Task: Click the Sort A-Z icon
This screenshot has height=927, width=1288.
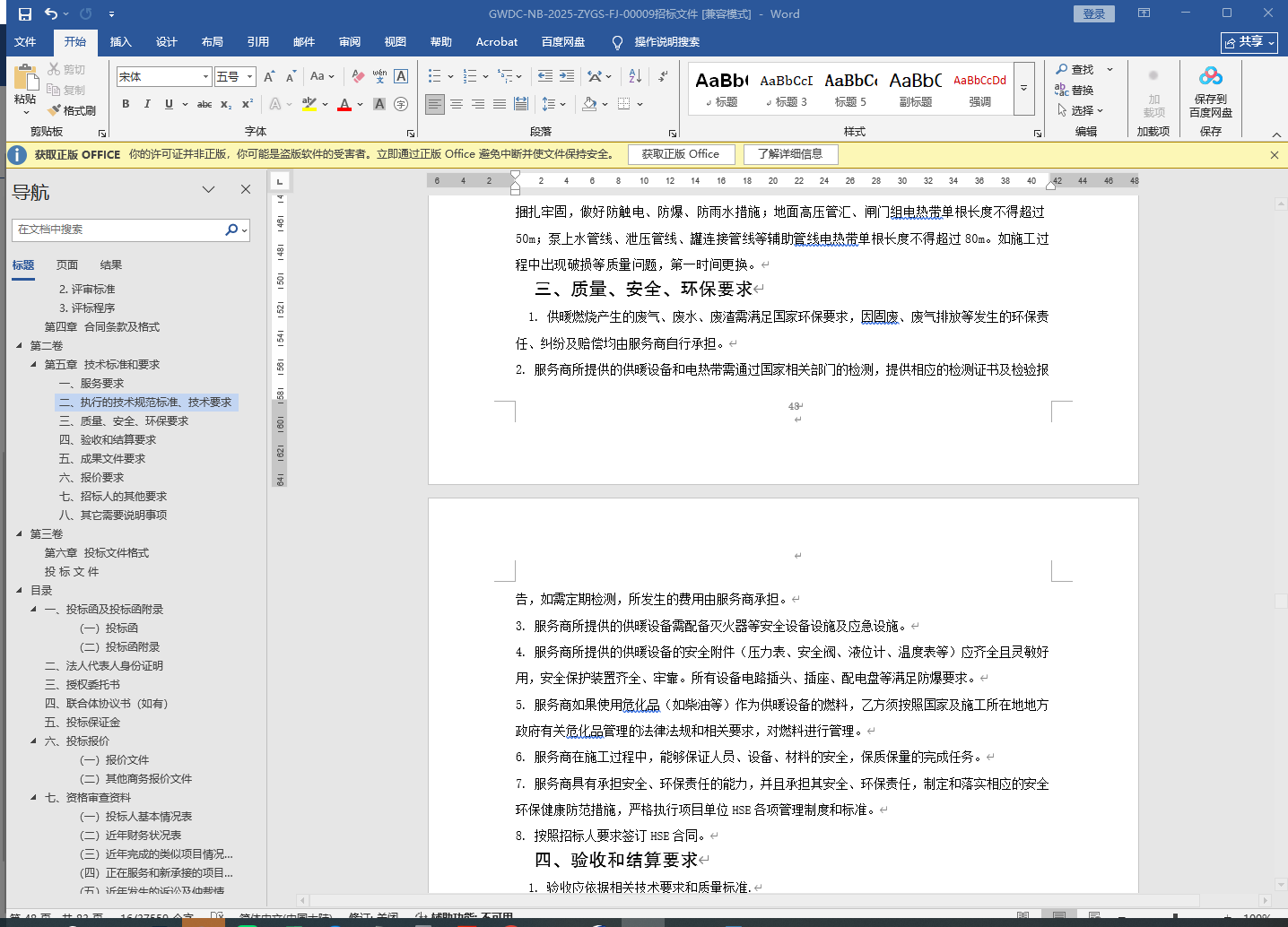Action: [x=635, y=76]
